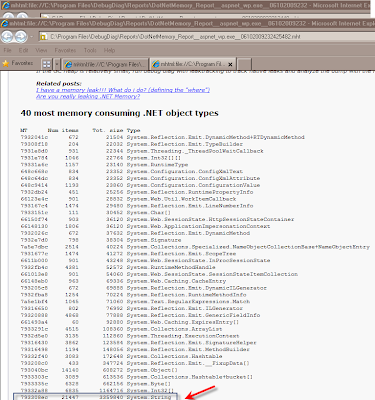
Task: Select HttpSessionStateContainer row text
Action: [x=210, y=219]
